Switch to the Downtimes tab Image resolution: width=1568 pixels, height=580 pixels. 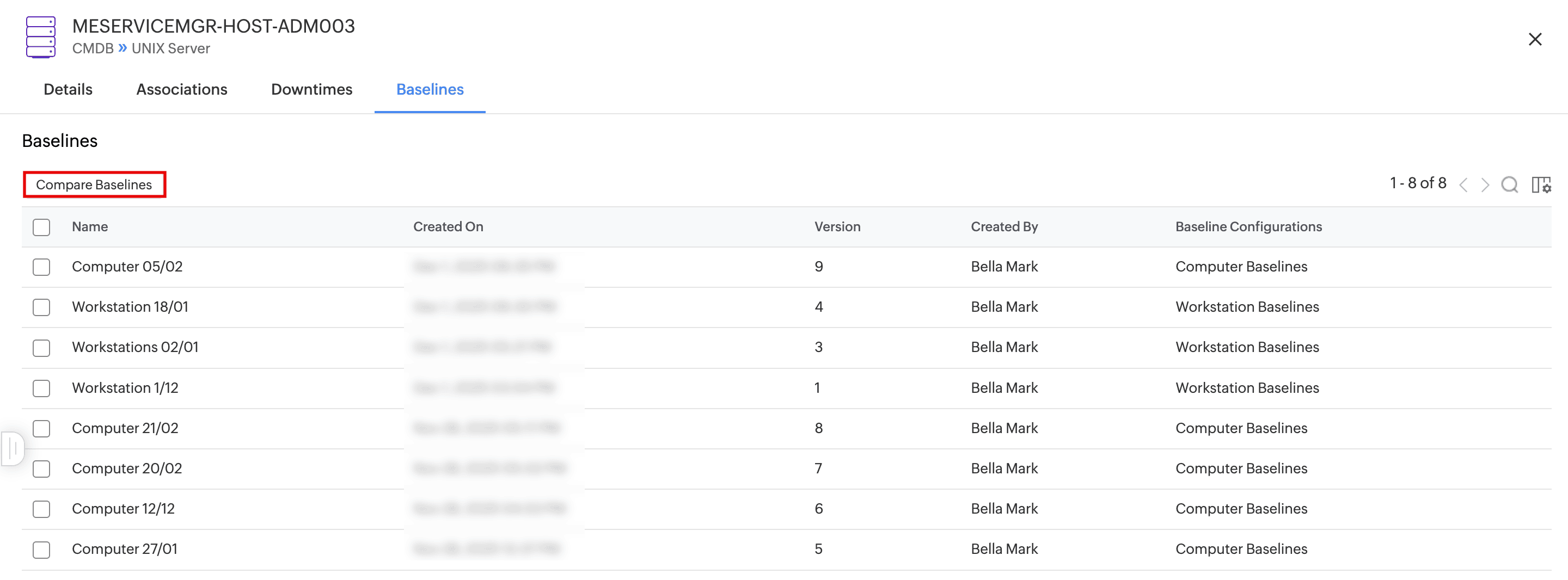pos(311,89)
